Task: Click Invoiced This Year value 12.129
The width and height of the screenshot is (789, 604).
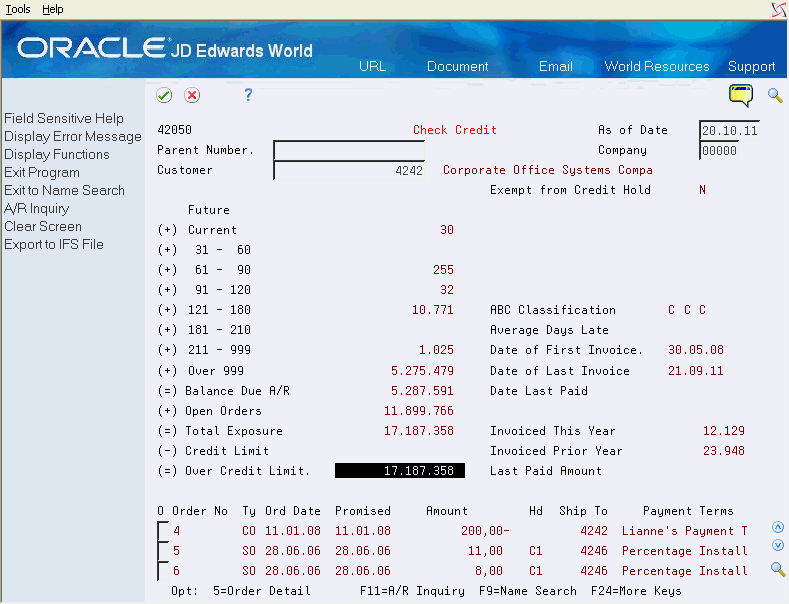Action: (x=724, y=431)
